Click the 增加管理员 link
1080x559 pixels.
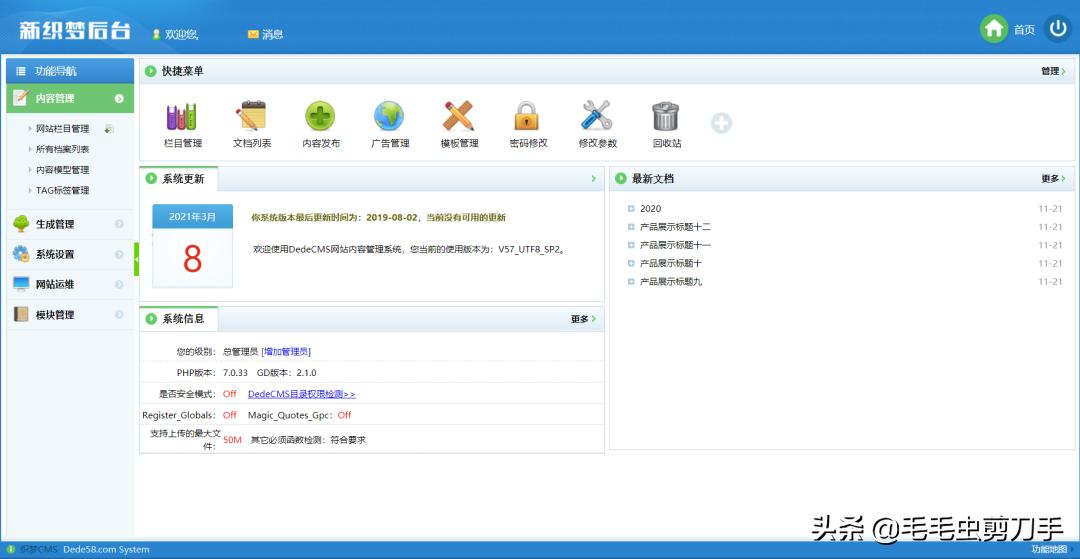click(286, 352)
